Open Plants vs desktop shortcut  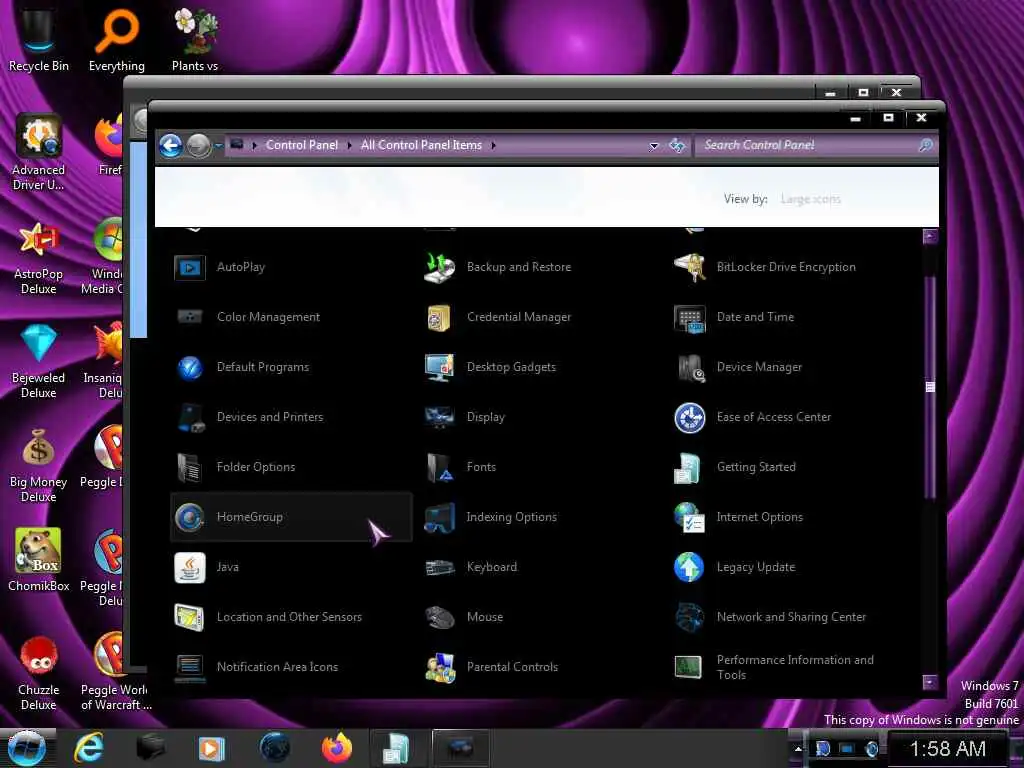click(195, 38)
